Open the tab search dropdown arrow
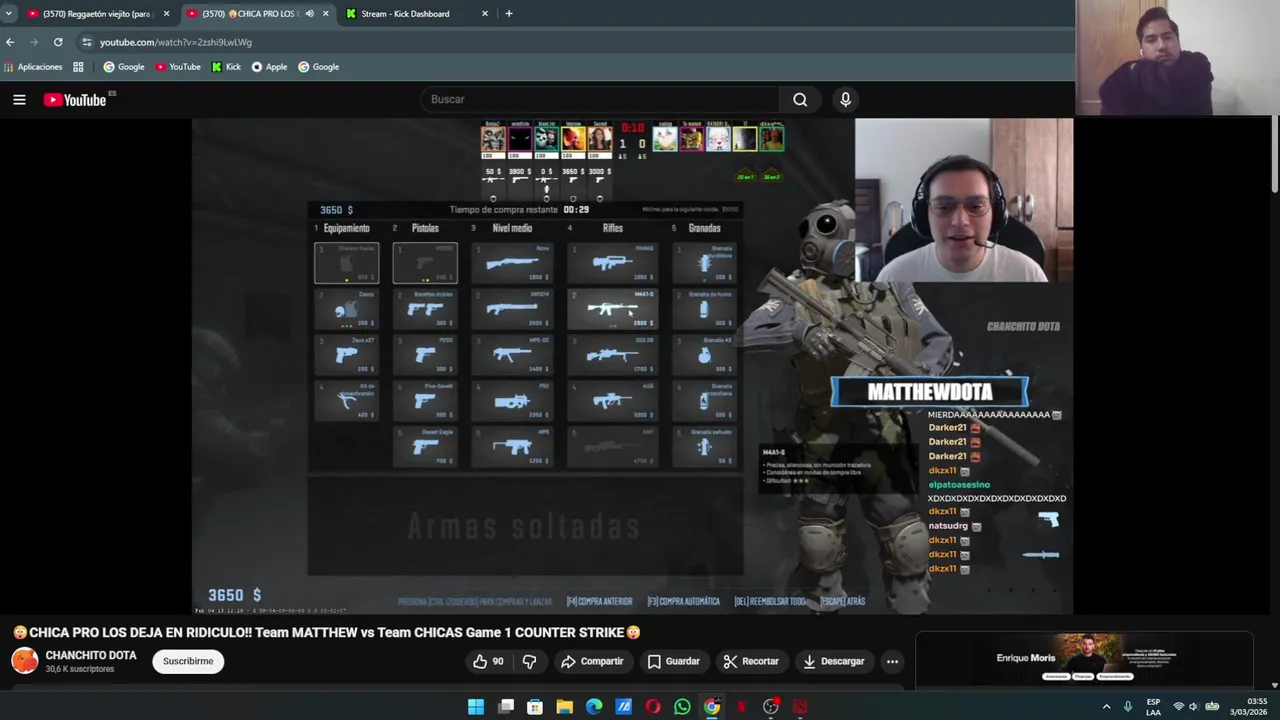The image size is (1280, 720). pos(8,14)
